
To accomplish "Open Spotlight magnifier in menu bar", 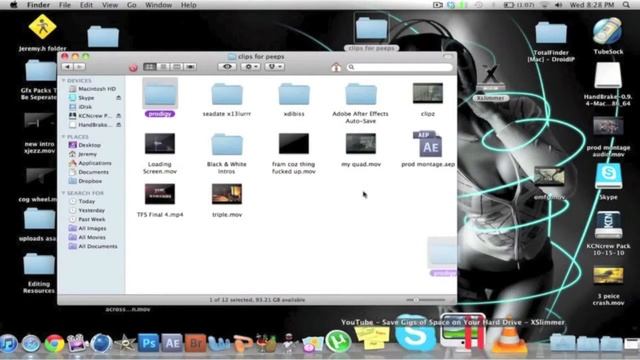I will point(626,5).
